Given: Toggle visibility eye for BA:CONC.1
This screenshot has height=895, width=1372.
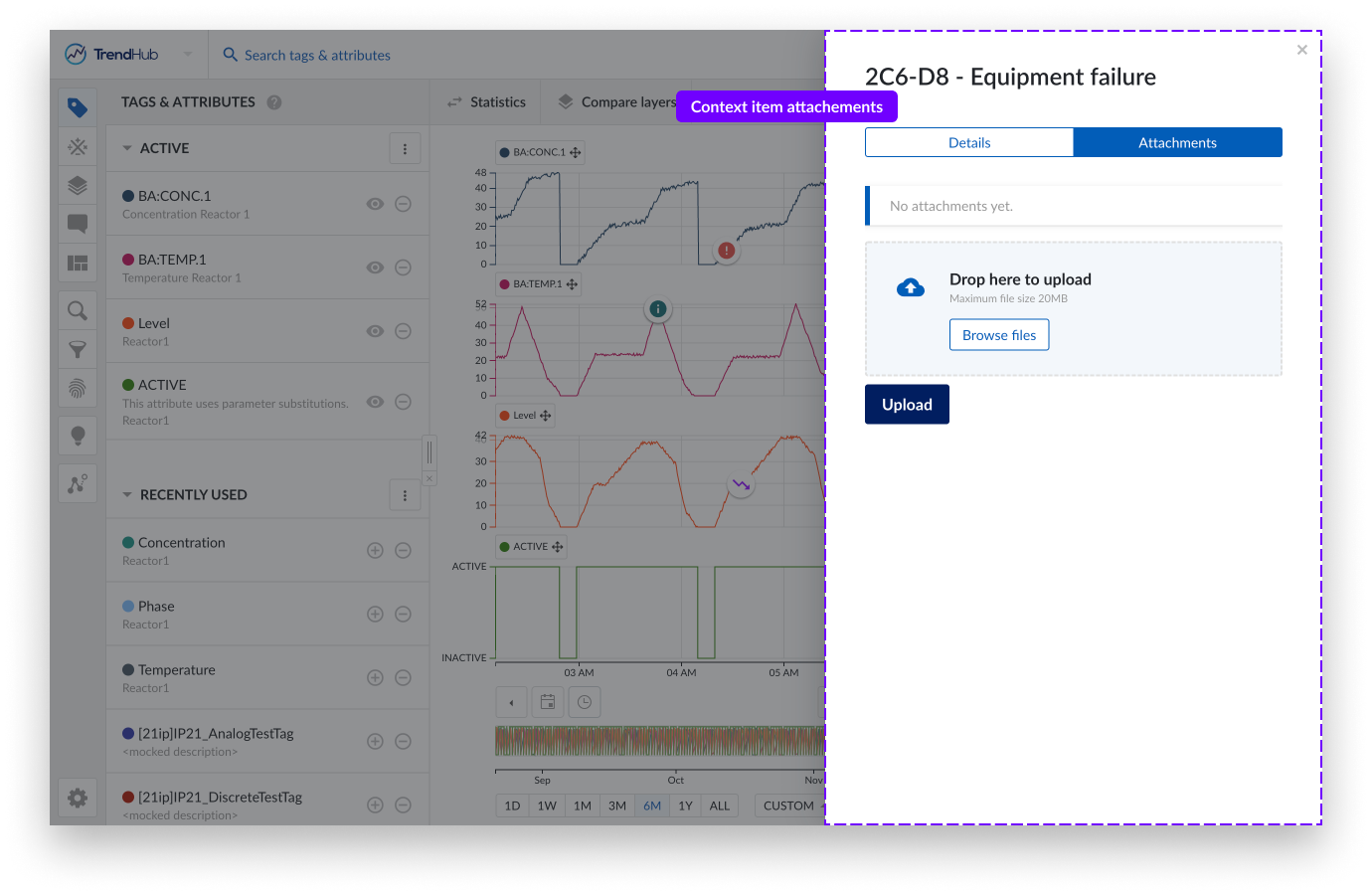Looking at the screenshot, I should tap(375, 204).
